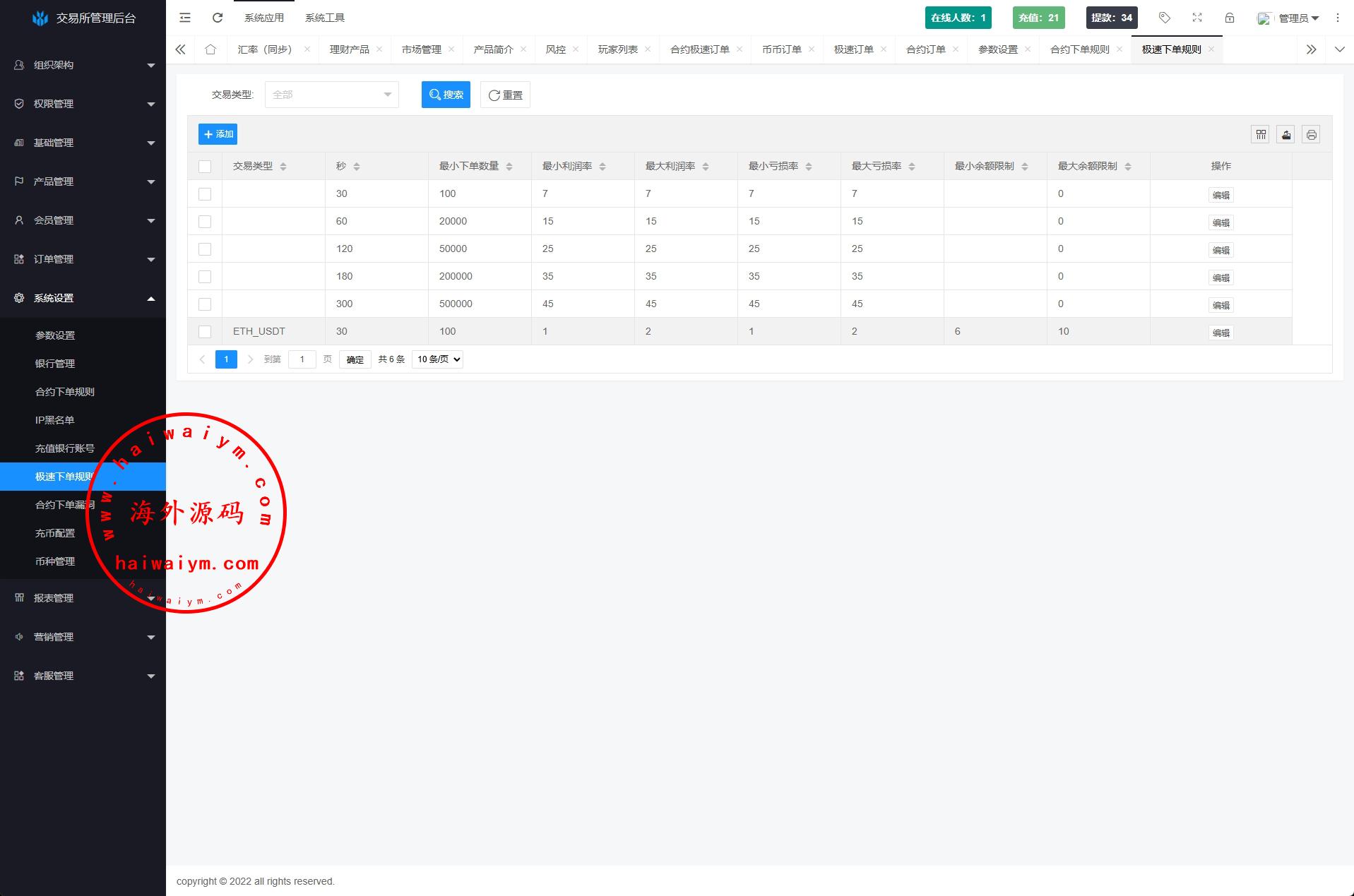Click the export table icon
Screen dimensions: 1354x896
[1286, 134]
